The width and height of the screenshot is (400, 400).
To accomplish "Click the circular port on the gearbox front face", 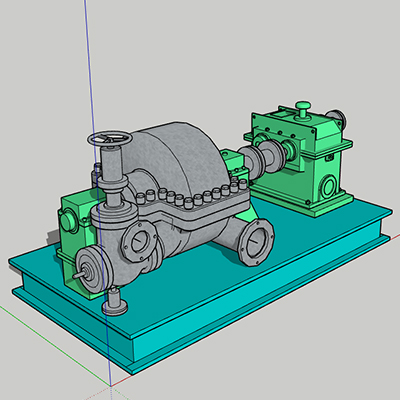I will tap(329, 187).
